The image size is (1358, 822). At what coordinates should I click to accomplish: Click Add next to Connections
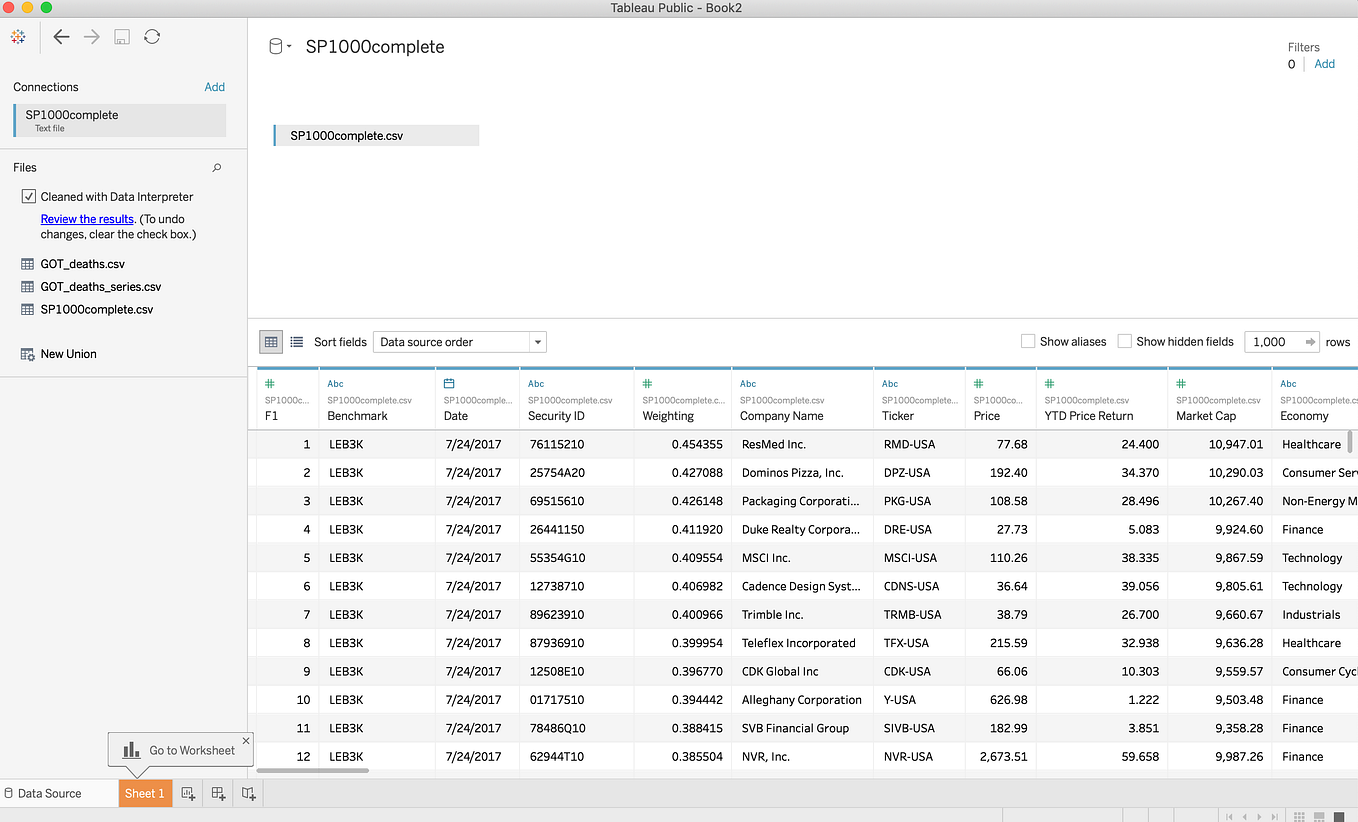click(215, 87)
